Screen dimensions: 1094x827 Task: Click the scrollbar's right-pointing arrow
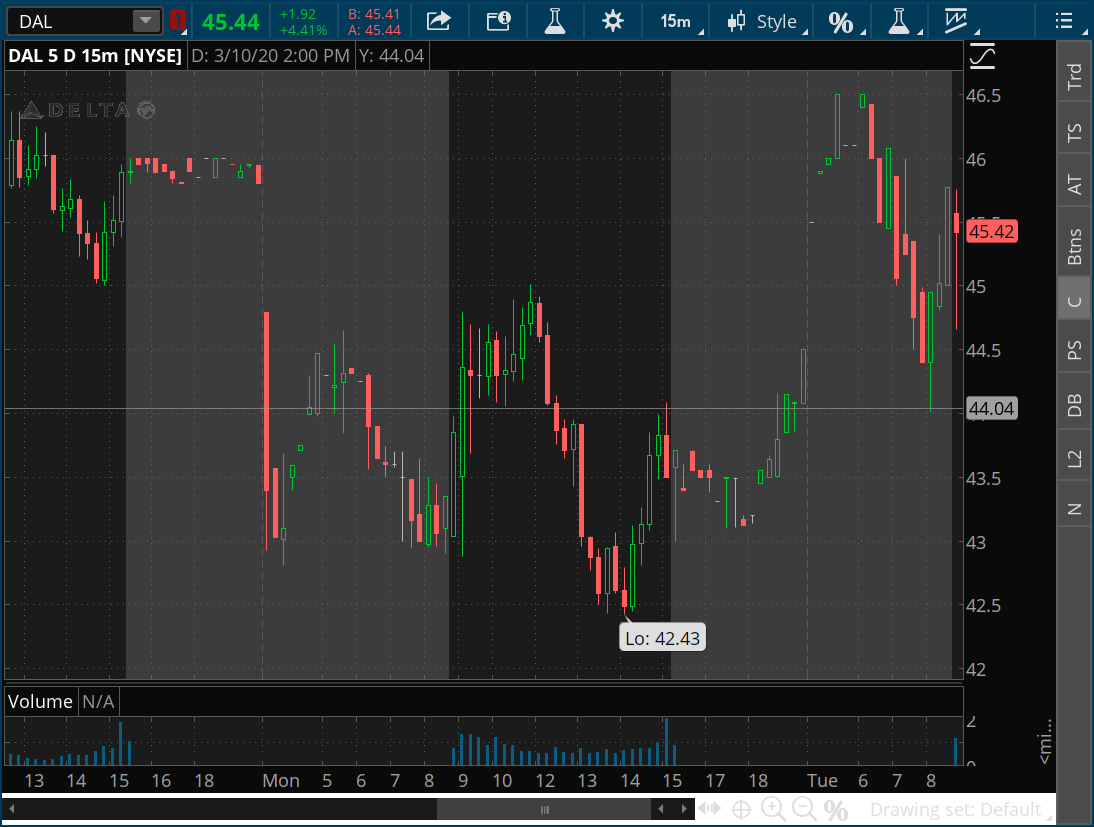point(684,809)
